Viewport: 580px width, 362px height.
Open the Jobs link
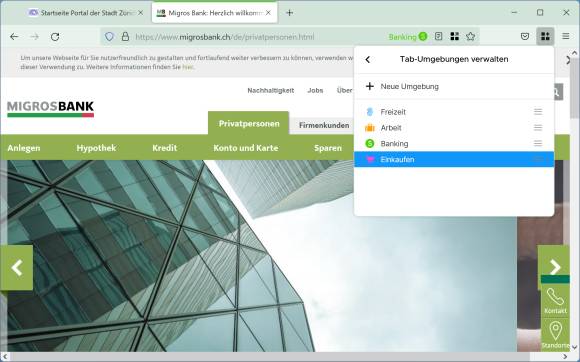point(315,90)
